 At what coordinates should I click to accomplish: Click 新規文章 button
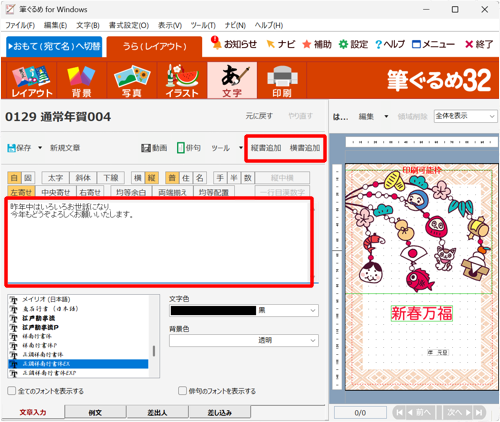65,148
